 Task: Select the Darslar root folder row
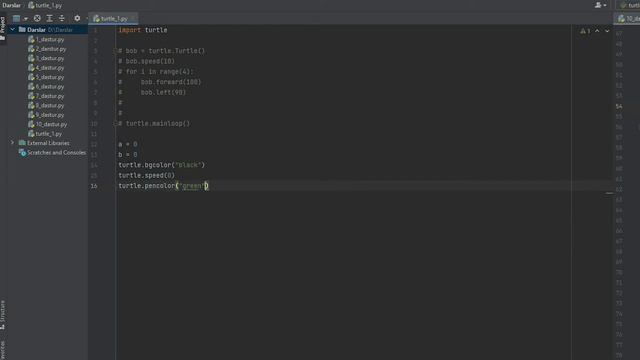(47, 30)
